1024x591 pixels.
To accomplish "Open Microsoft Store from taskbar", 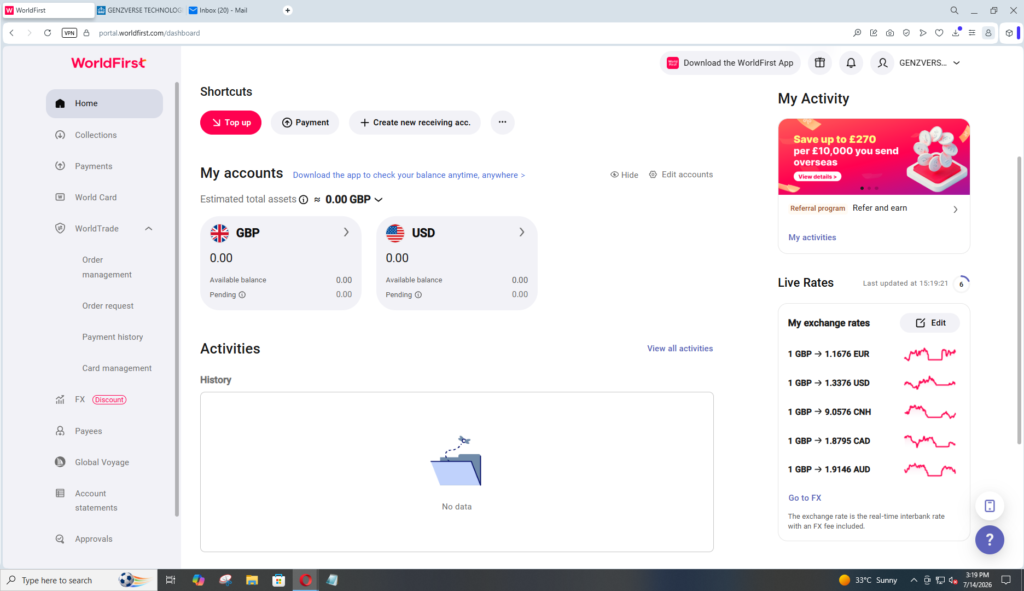I will click(279, 580).
